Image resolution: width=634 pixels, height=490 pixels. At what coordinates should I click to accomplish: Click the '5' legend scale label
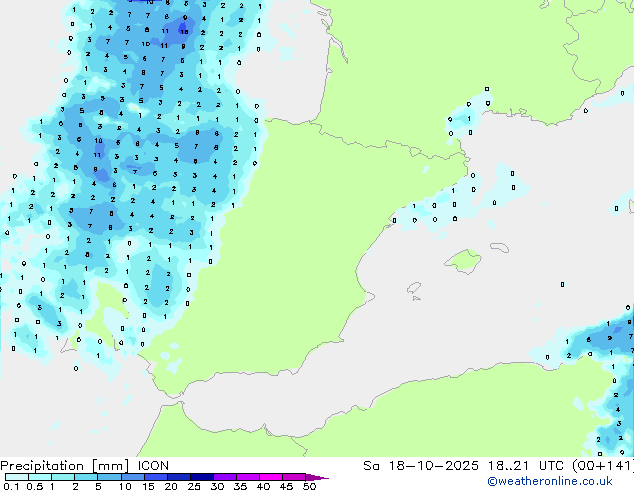[x=98, y=486]
